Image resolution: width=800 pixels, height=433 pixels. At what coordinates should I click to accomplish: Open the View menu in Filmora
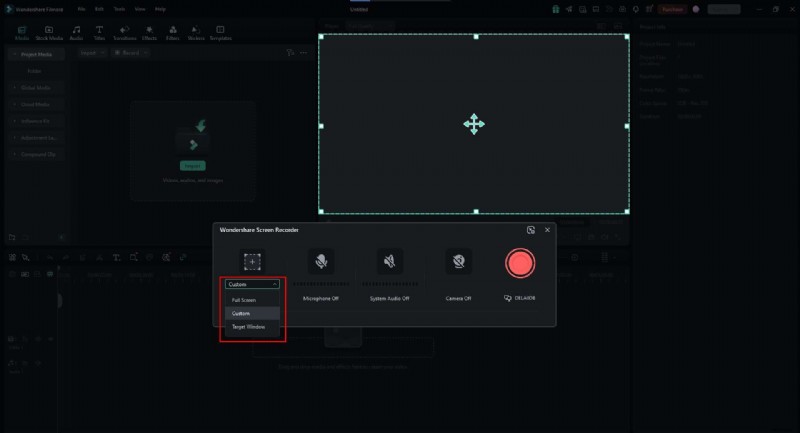pos(140,9)
